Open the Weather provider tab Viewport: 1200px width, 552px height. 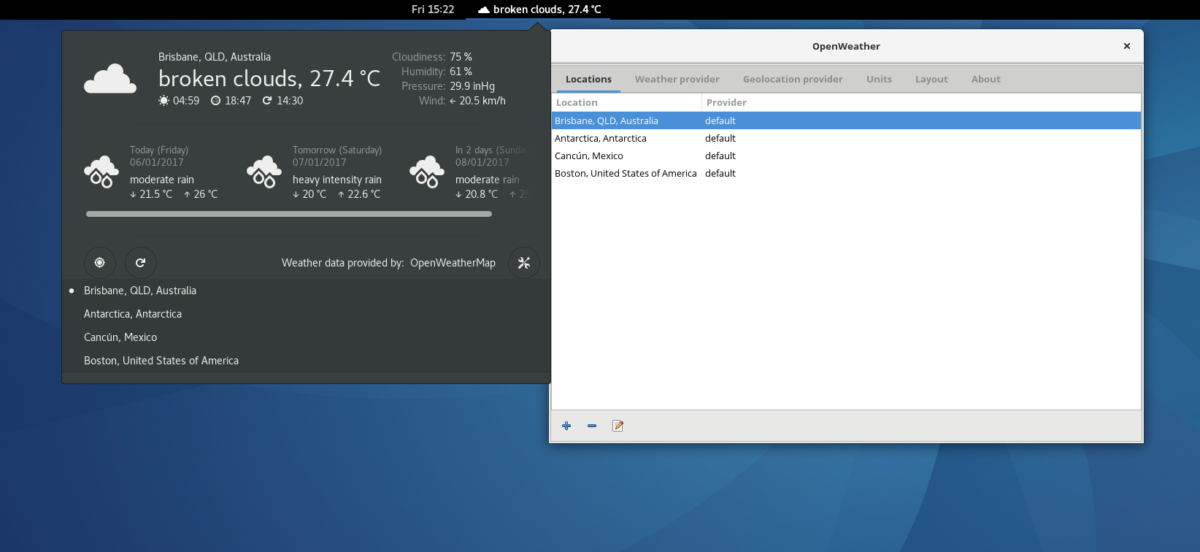pos(677,79)
